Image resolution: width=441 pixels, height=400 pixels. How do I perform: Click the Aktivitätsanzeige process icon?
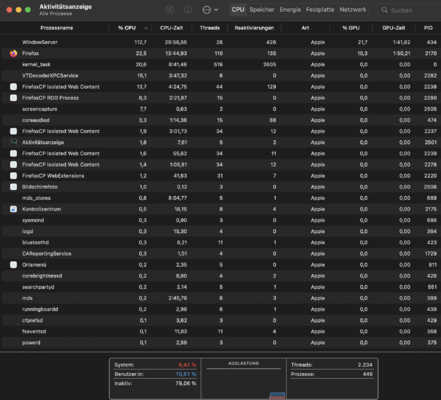click(x=13, y=142)
